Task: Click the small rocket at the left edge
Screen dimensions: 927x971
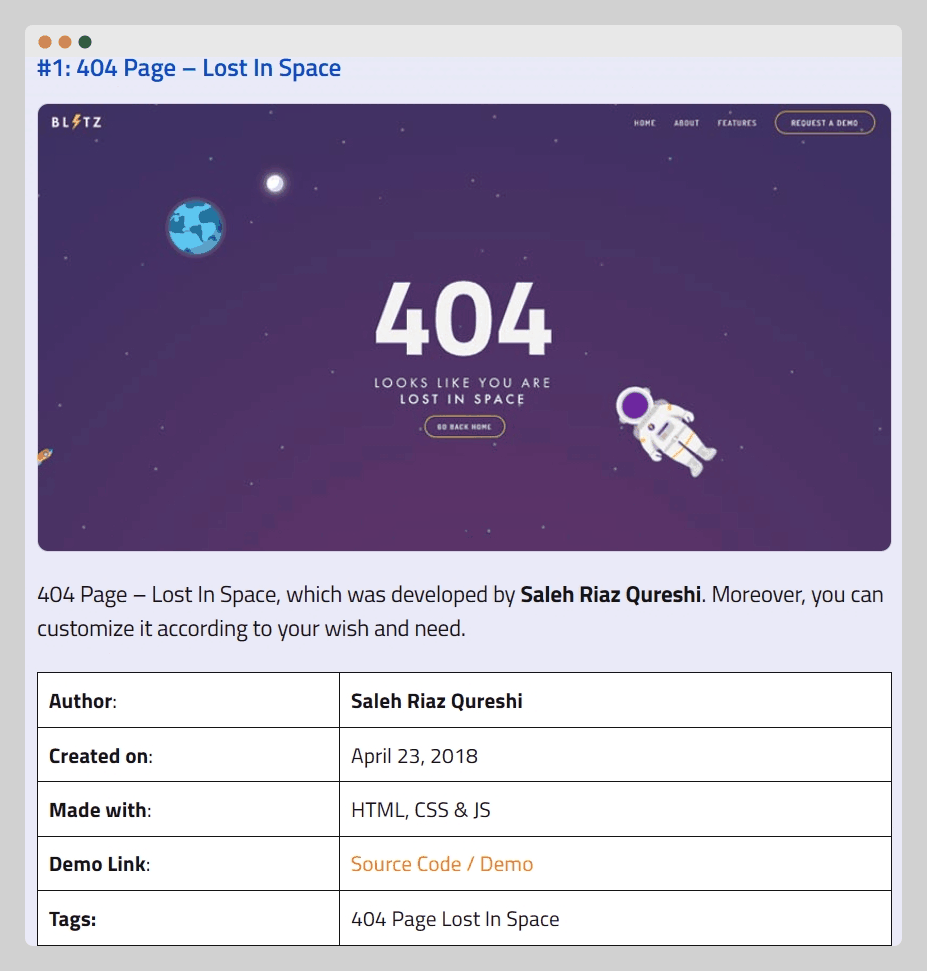Action: 44,456
